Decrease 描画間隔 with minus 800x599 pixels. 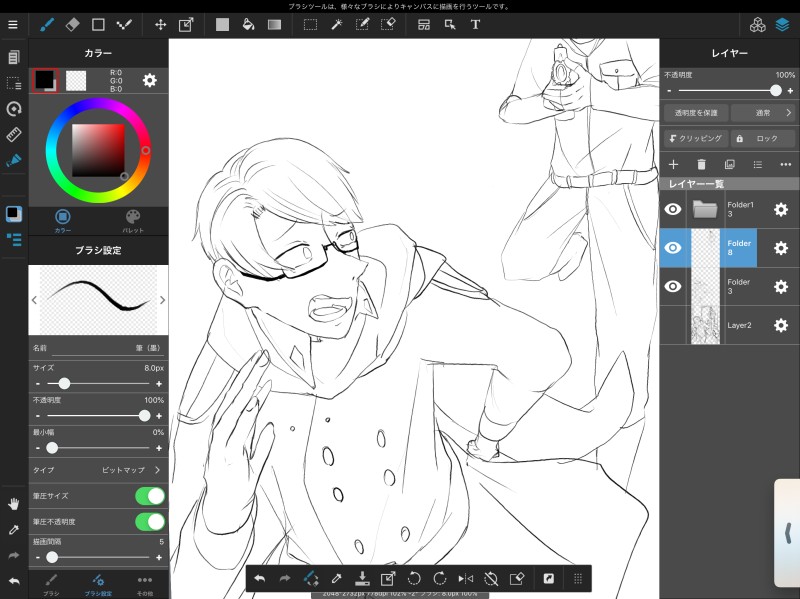coord(38,558)
